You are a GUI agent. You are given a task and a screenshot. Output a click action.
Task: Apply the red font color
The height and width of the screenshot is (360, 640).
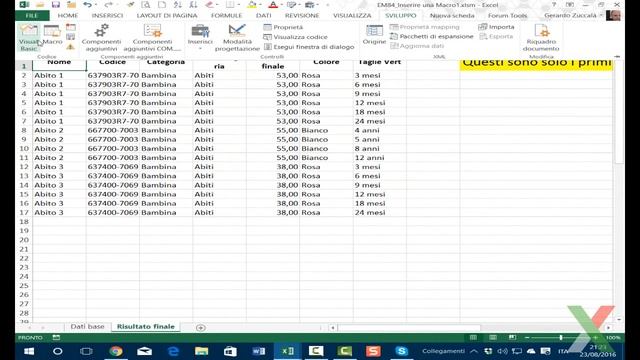point(273,5)
